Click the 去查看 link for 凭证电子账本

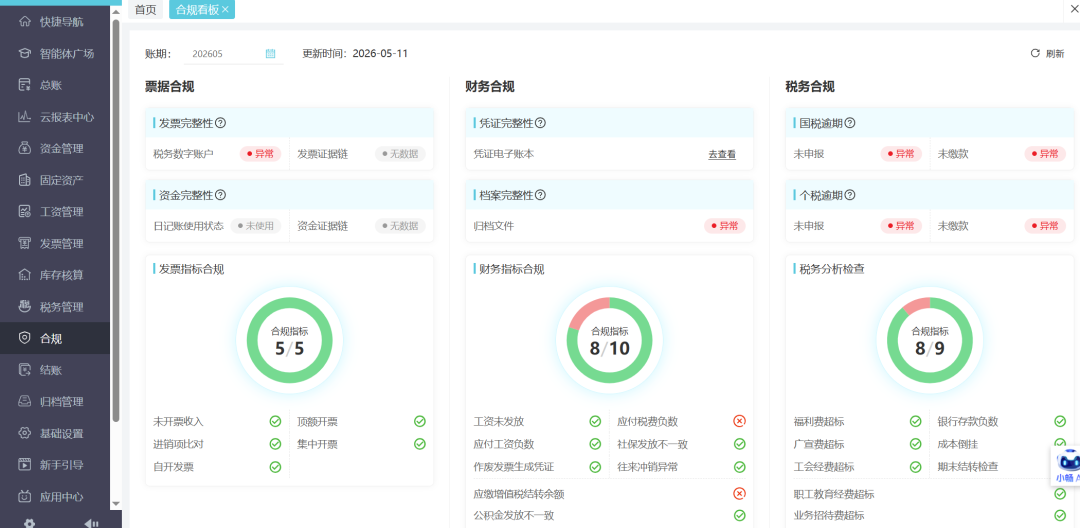(722, 155)
